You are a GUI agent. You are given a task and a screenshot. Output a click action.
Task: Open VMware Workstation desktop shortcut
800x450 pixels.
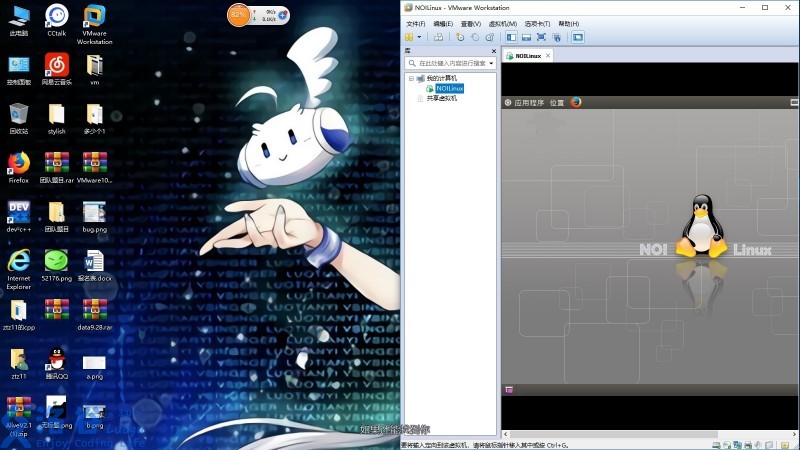pos(94,24)
